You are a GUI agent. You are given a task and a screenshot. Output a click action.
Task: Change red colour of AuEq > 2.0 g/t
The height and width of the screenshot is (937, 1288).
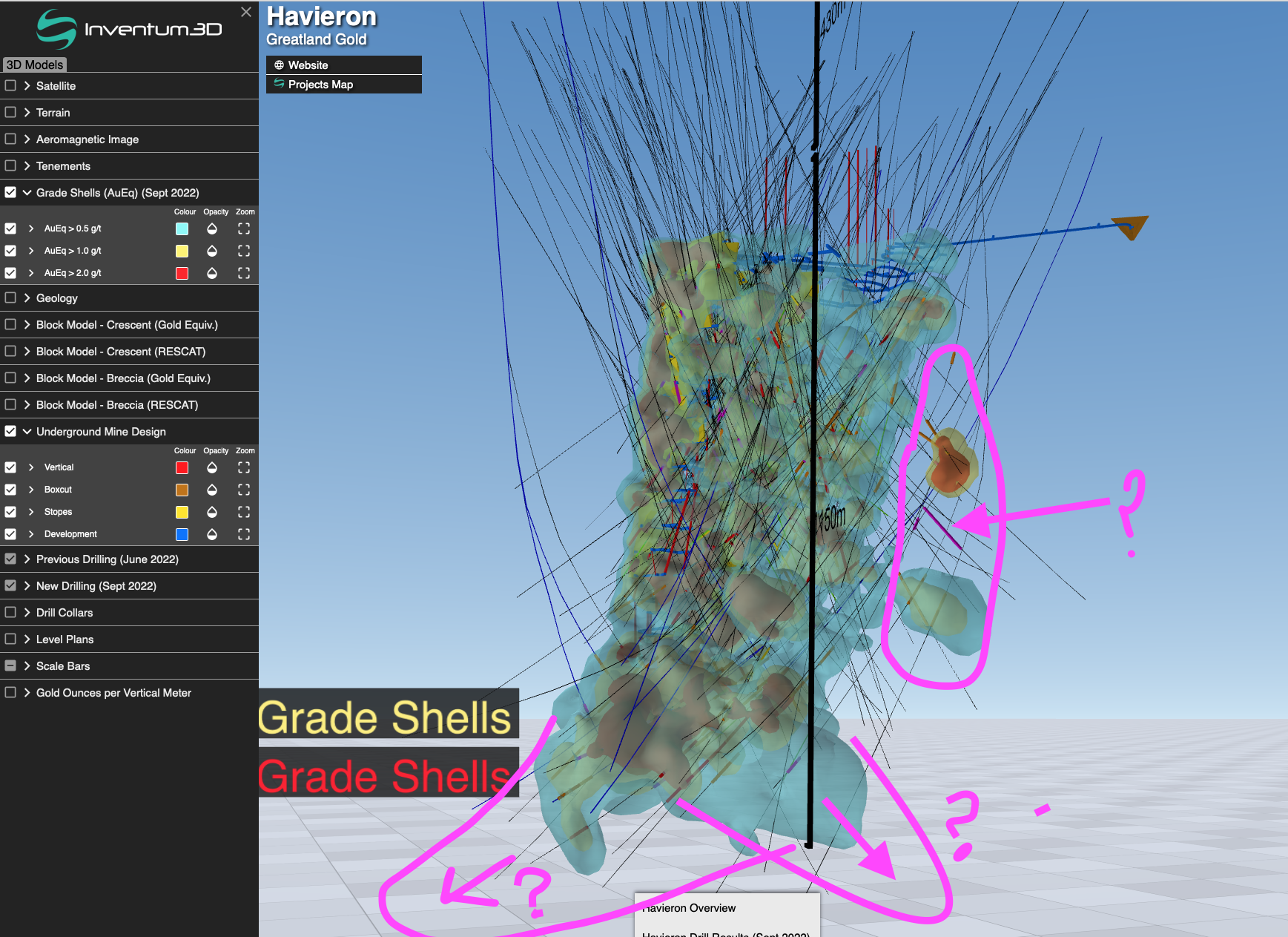click(x=182, y=273)
